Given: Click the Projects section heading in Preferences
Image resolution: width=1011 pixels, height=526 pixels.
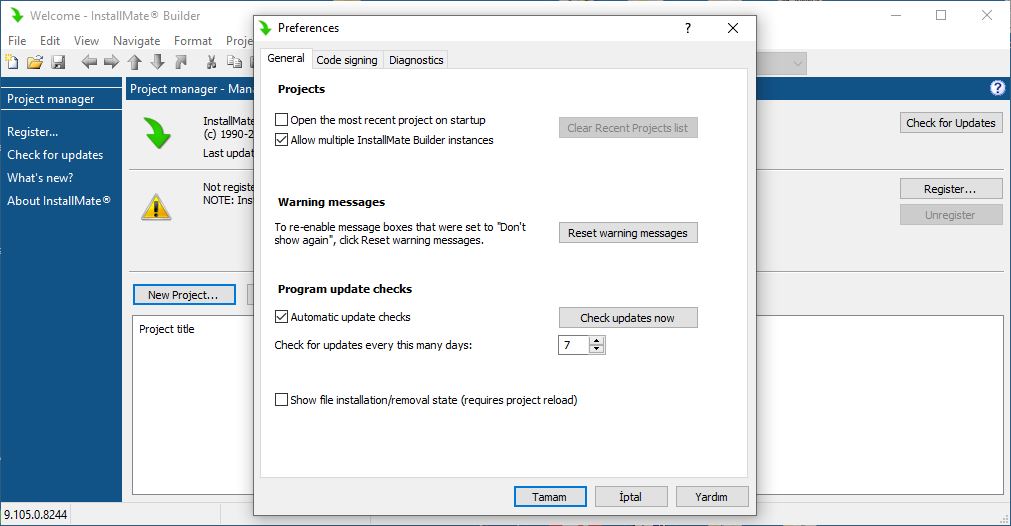Looking at the screenshot, I should (301, 89).
